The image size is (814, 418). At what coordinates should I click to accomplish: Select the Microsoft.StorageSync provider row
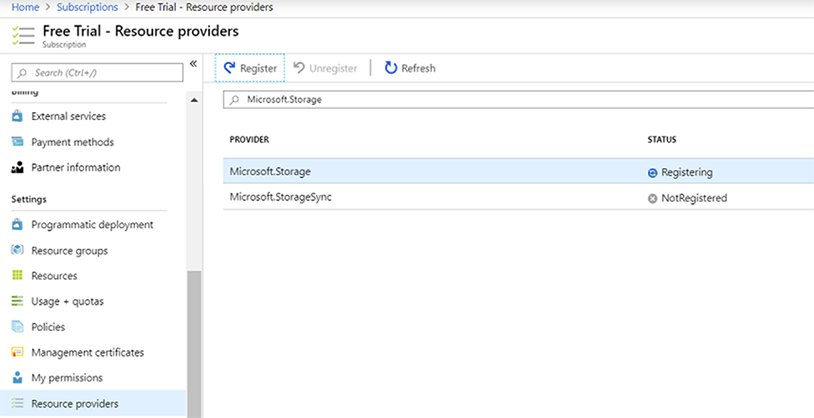tap(281, 197)
